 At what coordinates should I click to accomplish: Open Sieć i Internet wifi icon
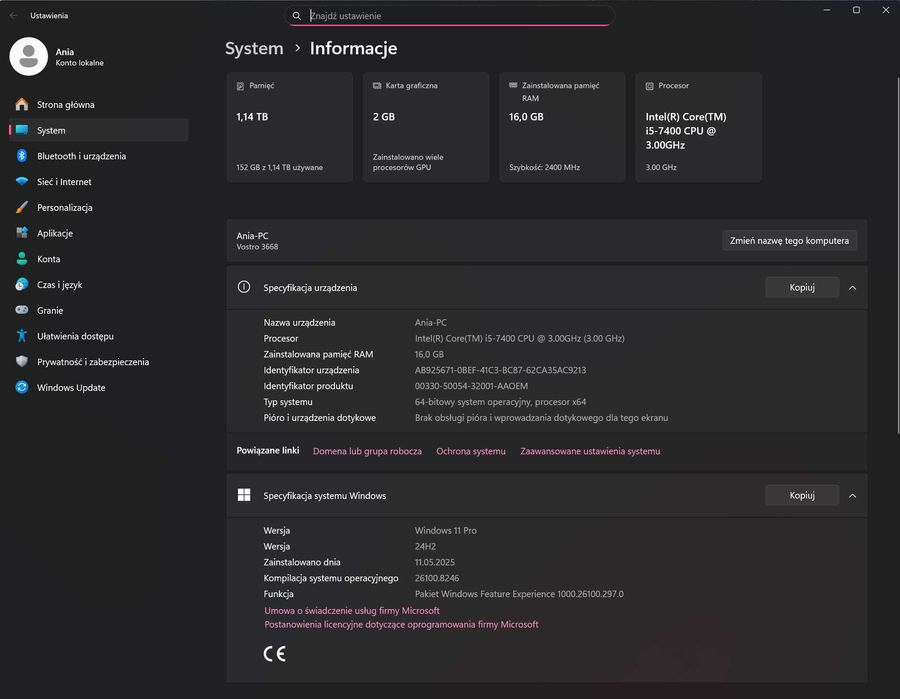22,181
